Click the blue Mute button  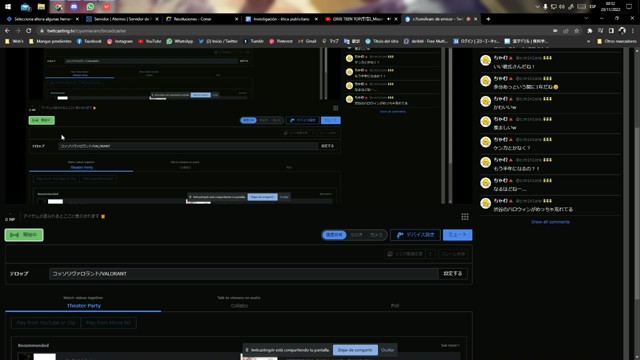458,235
